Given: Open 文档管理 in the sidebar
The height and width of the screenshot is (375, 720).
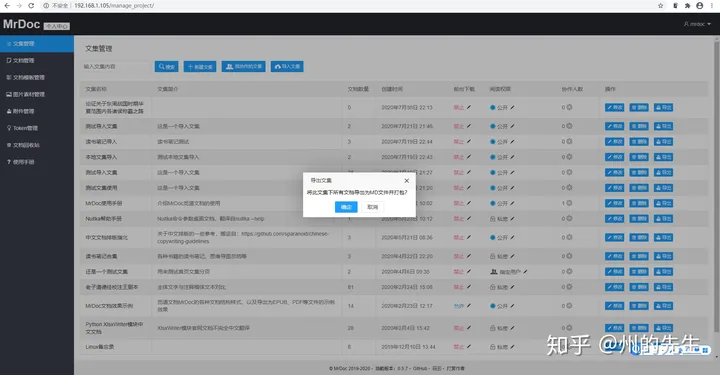Looking at the screenshot, I should pos(37,61).
